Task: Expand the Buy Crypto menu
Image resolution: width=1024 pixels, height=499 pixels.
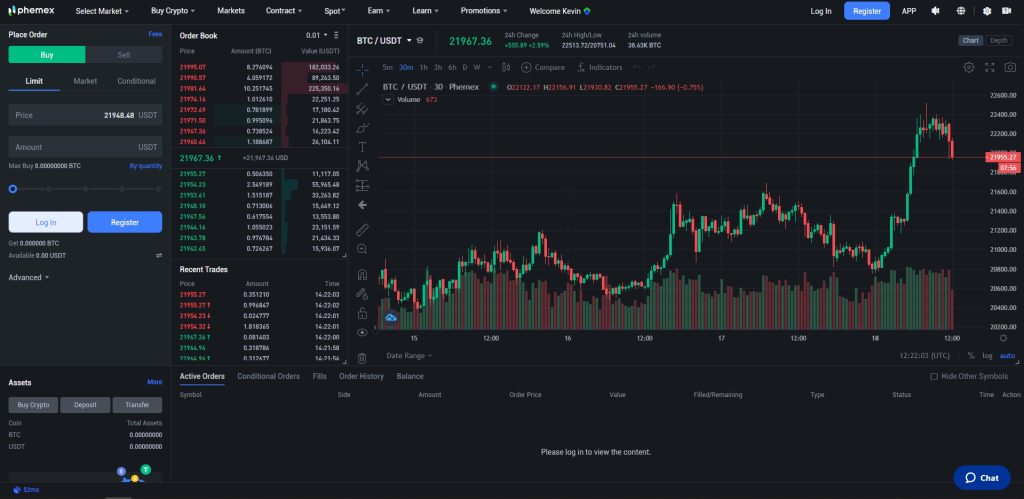Action: tap(172, 11)
